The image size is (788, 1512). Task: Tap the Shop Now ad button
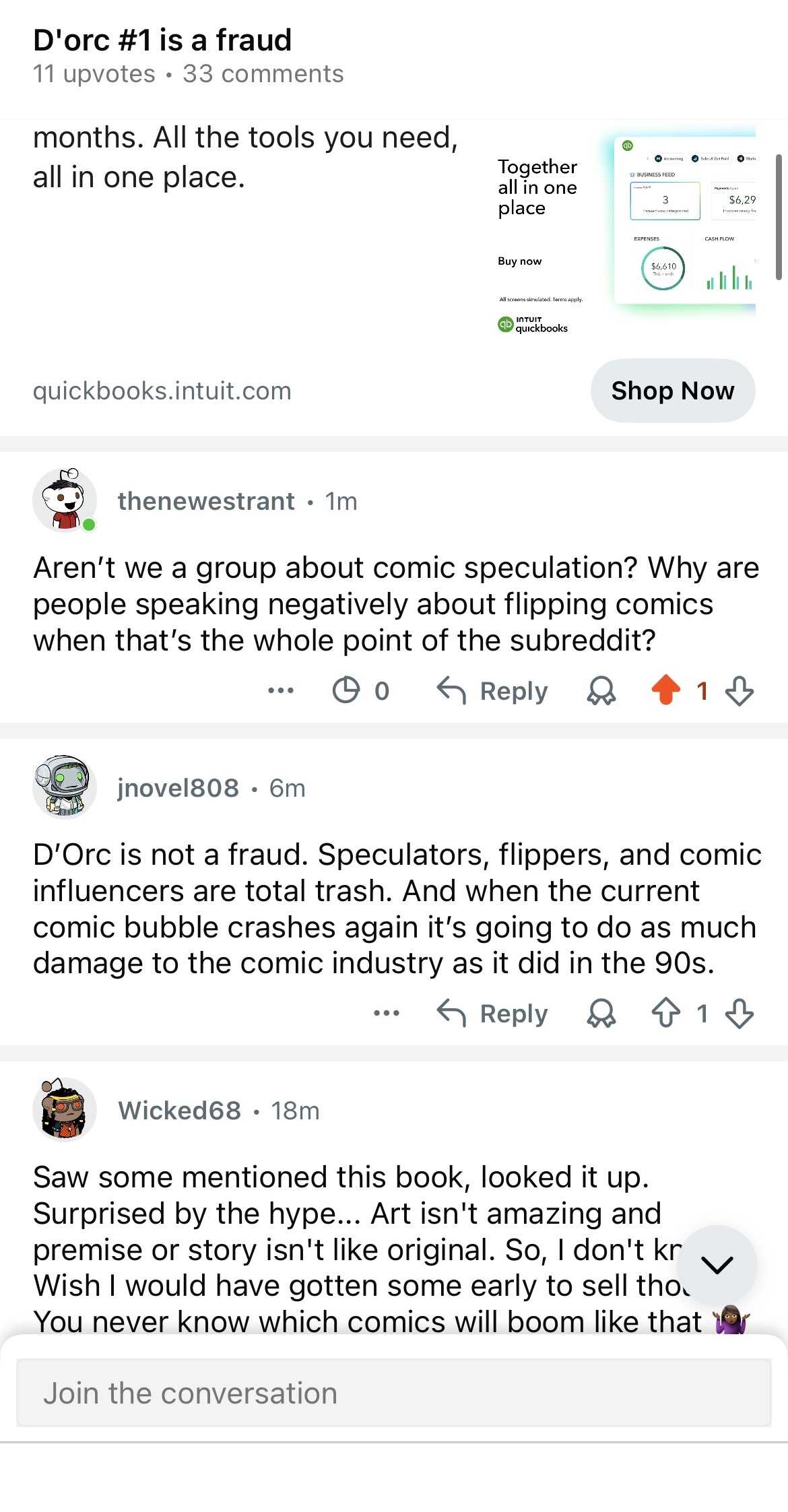point(672,391)
